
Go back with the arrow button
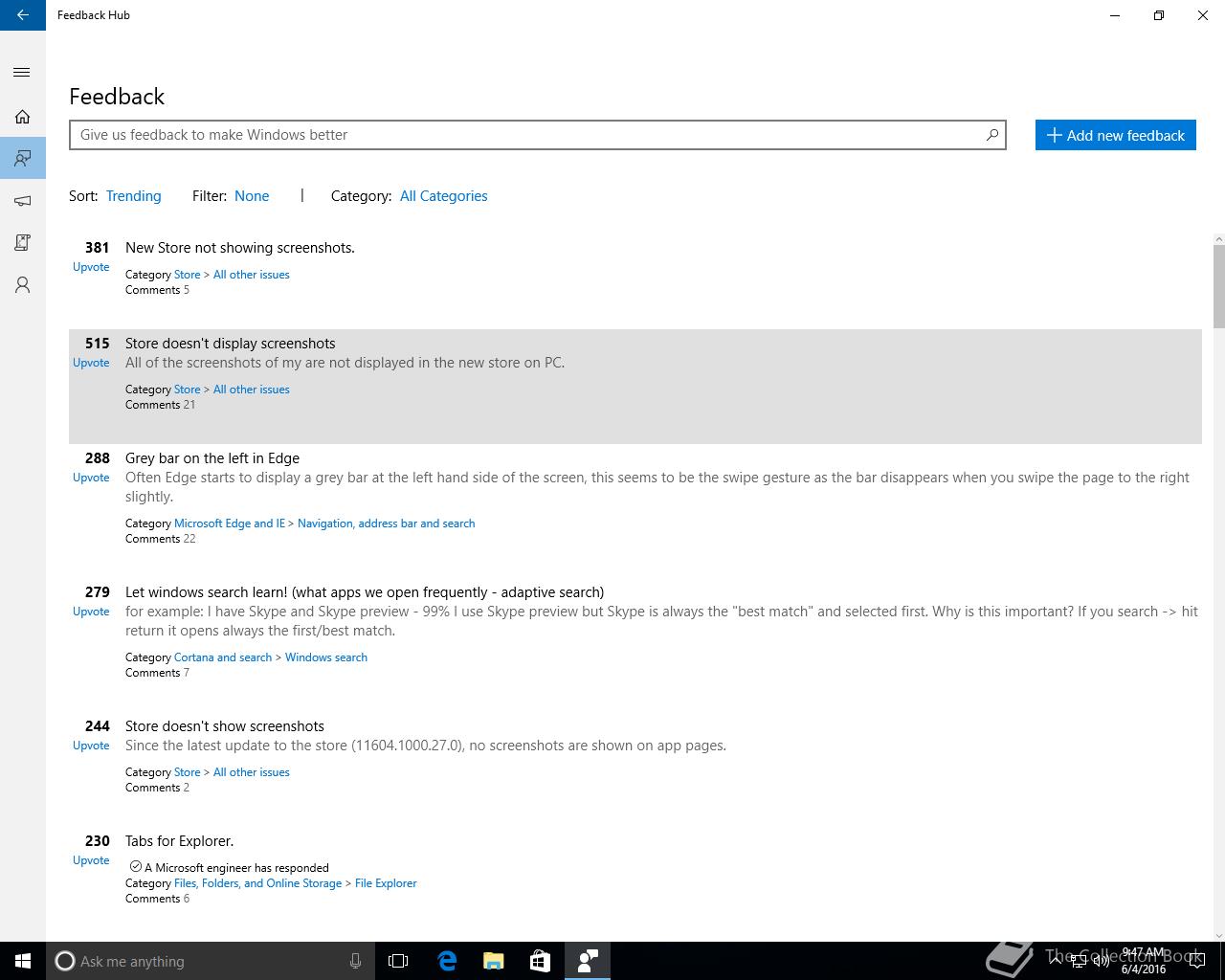(23, 15)
